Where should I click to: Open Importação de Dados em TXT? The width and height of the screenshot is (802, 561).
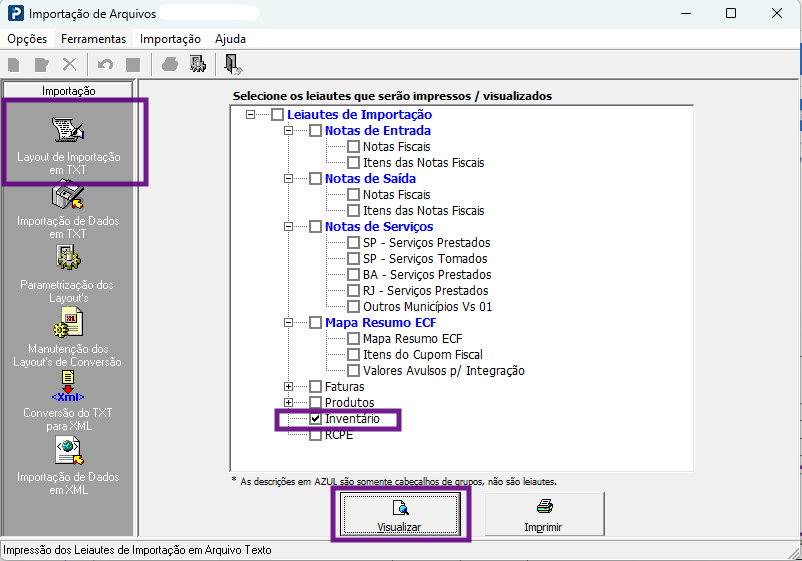coord(69,210)
